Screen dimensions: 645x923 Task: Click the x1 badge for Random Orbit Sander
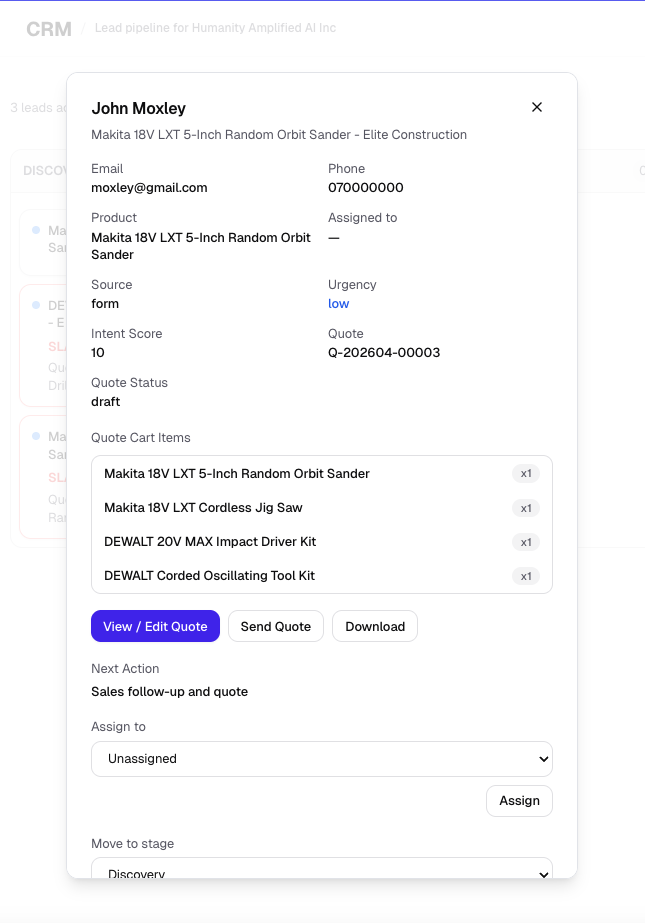(526, 474)
